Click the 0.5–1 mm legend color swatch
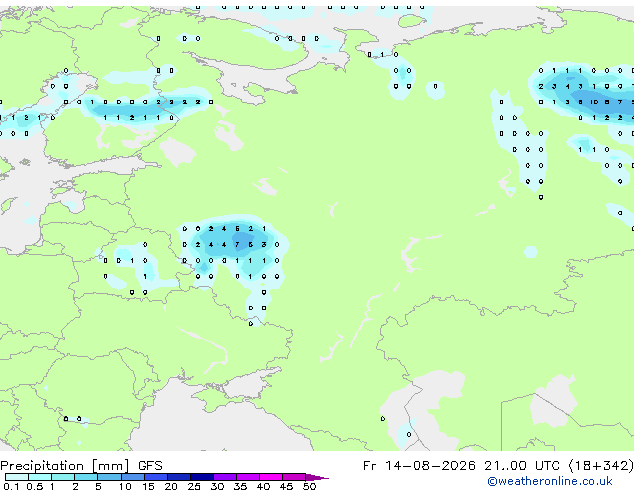 point(40,477)
